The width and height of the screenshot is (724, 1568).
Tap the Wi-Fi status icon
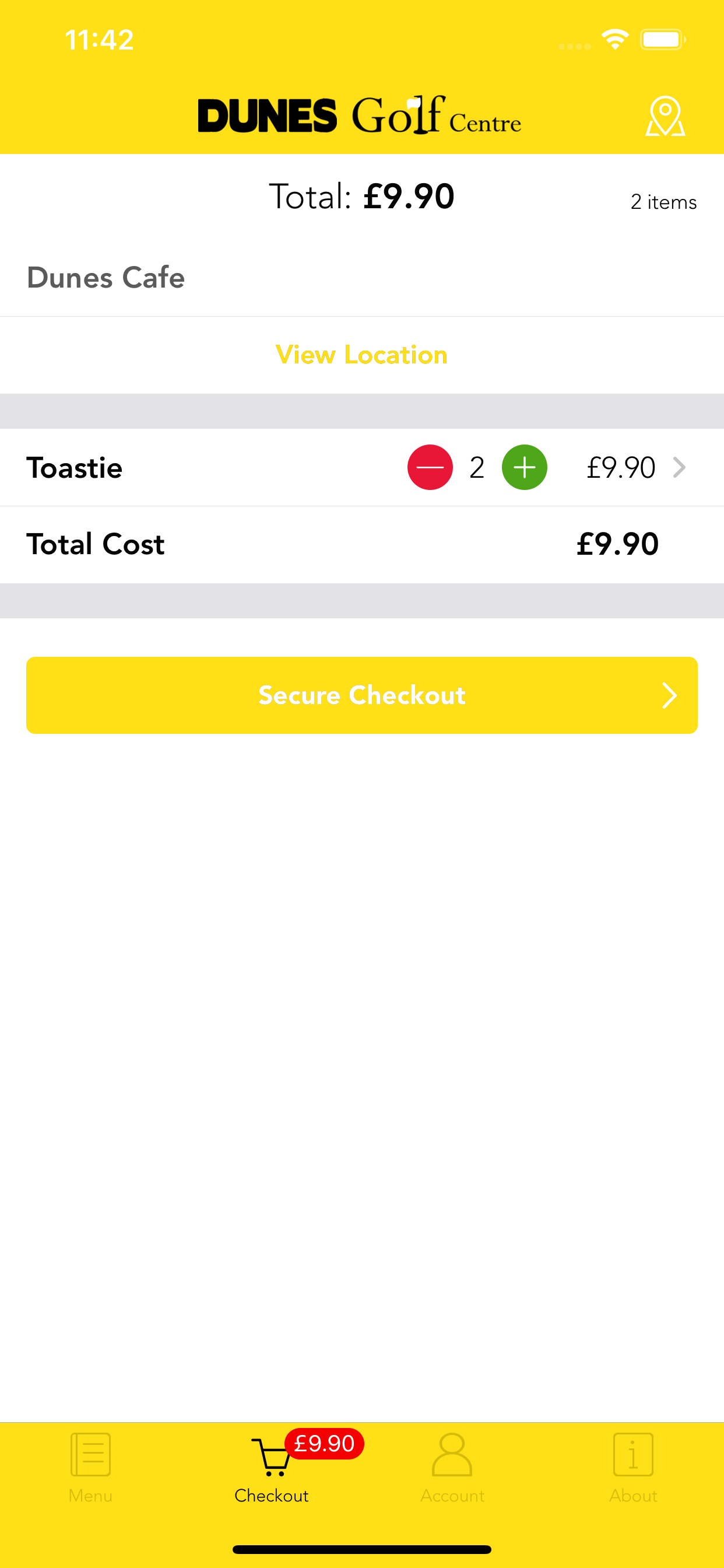(x=615, y=40)
